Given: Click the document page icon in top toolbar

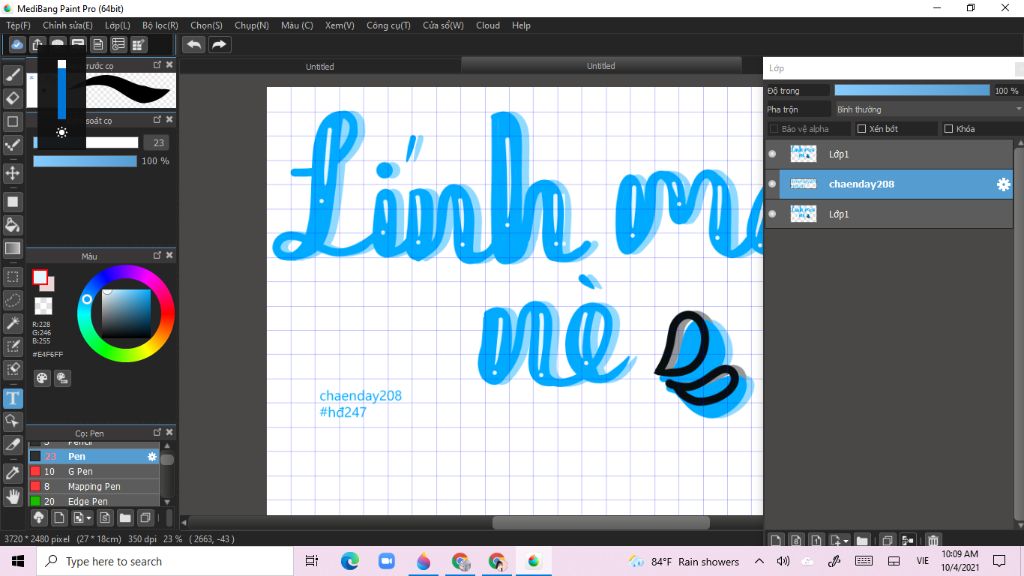Looking at the screenshot, I should [98, 44].
